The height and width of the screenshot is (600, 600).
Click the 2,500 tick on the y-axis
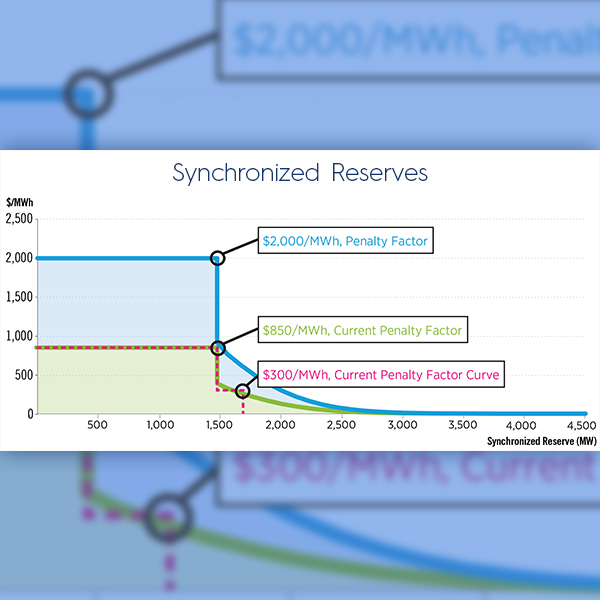click(x=19, y=219)
